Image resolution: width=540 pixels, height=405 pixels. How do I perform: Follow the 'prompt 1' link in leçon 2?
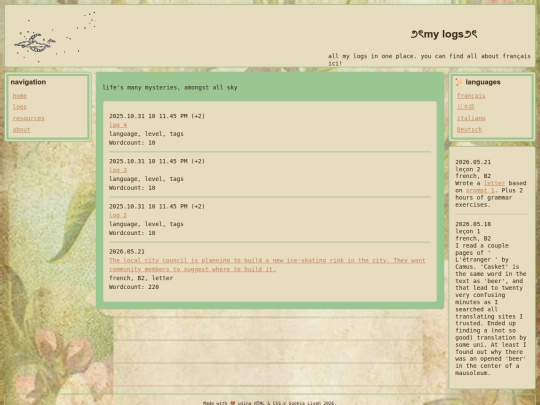[480, 190]
